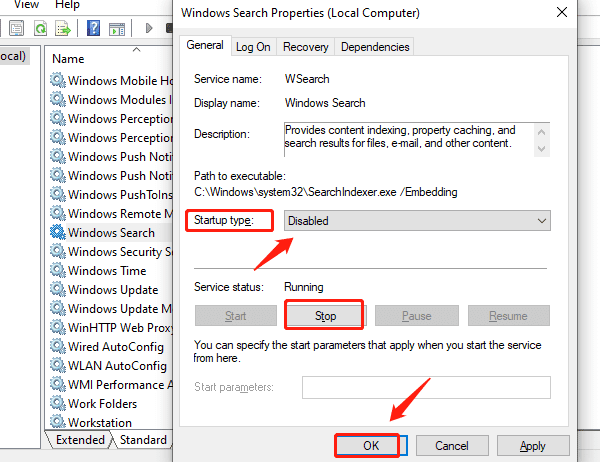
Task: Select the Work Folders service name
Action: click(x=103, y=403)
